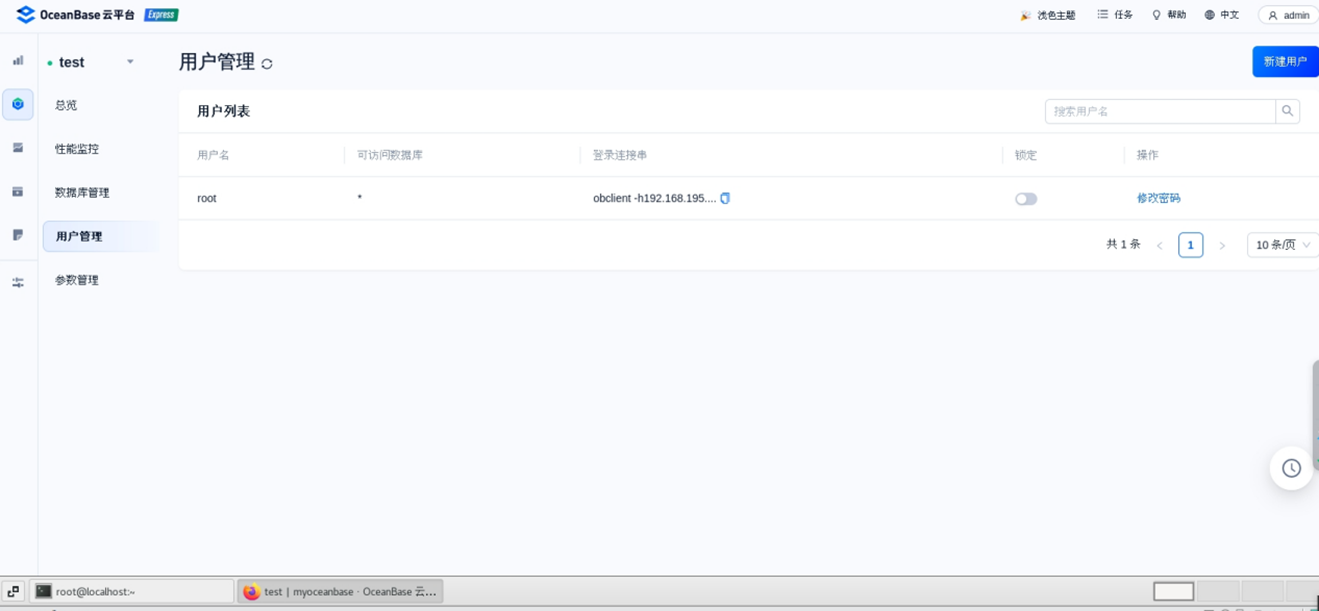This screenshot has height=611, width=1319.
Task: Select page 1 in pagination
Action: (1190, 245)
